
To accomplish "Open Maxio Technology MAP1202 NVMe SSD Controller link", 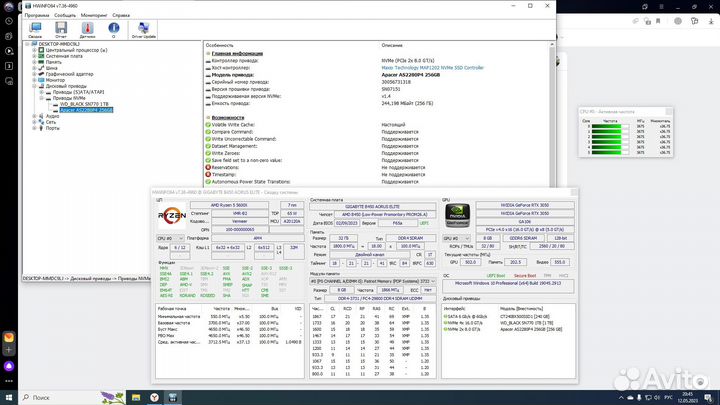I will [433, 68].
